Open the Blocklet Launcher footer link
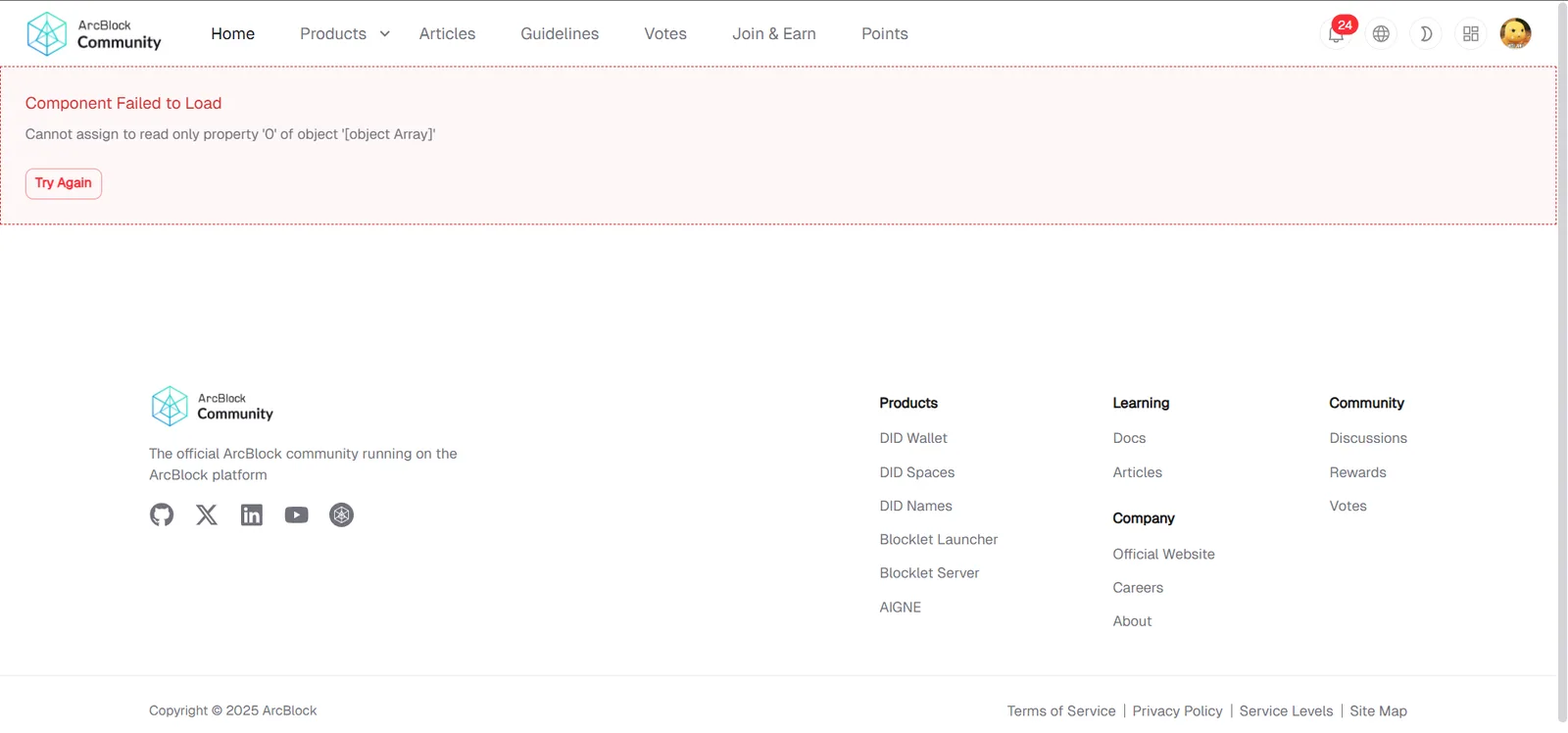 coord(939,540)
